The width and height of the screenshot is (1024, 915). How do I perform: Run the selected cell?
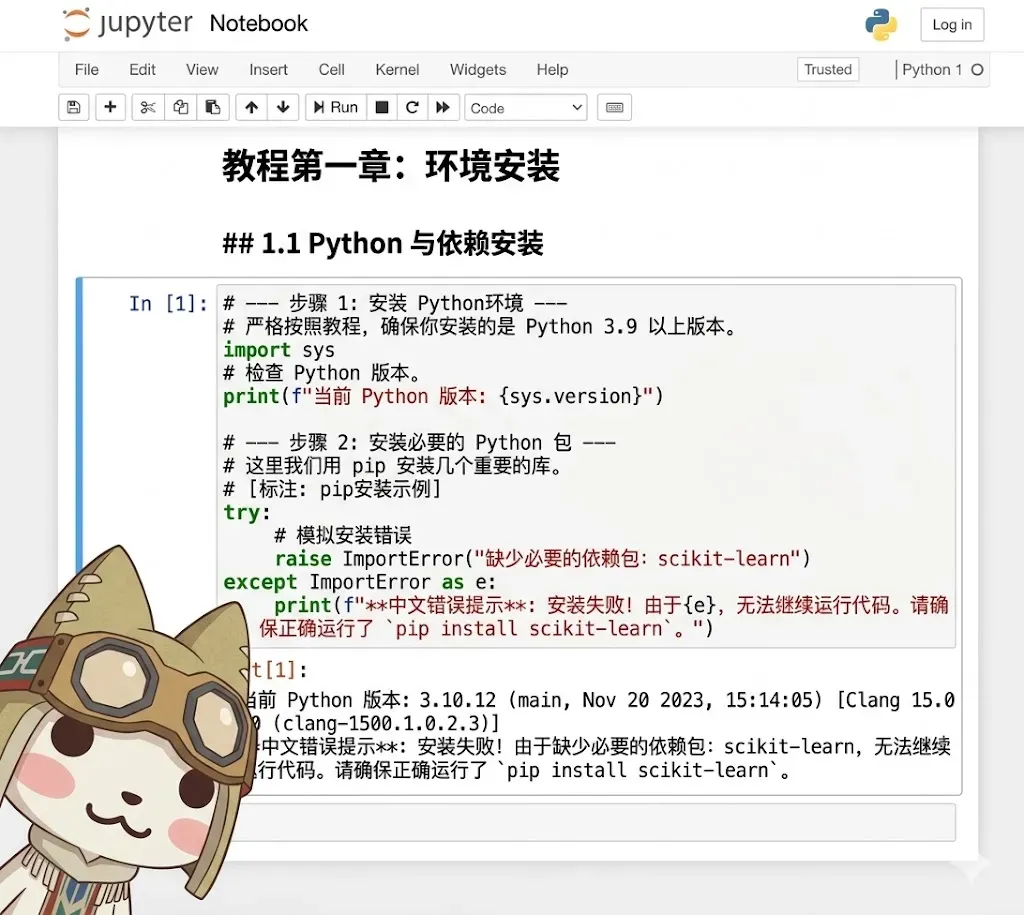(336, 107)
